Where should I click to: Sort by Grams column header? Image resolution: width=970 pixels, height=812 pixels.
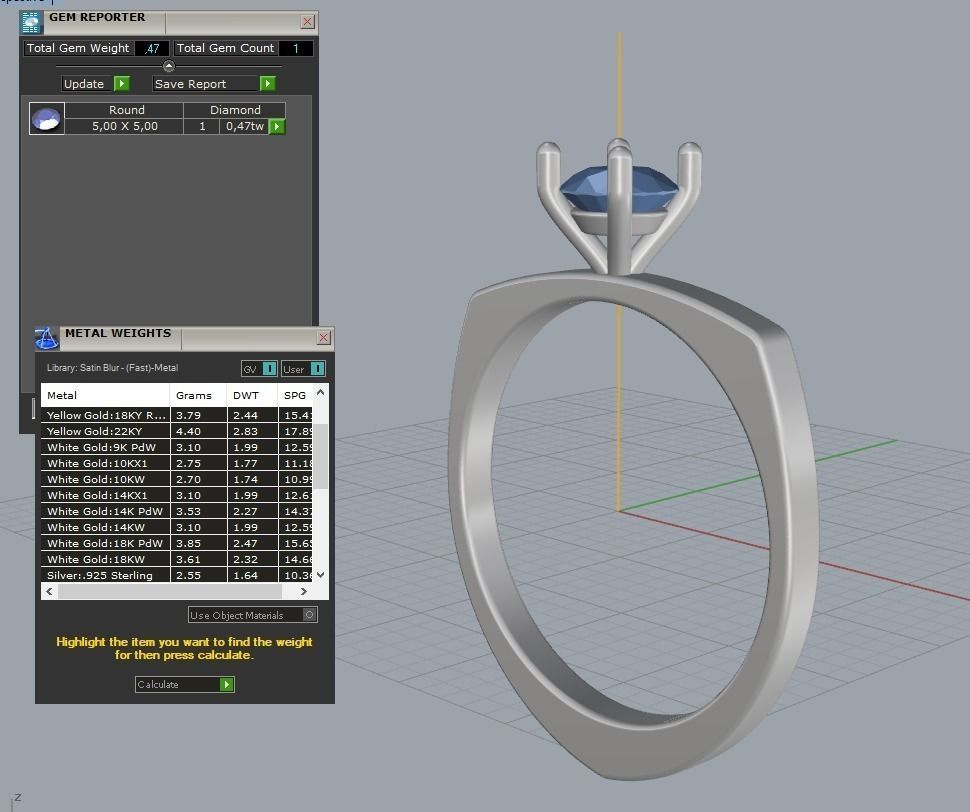click(198, 395)
